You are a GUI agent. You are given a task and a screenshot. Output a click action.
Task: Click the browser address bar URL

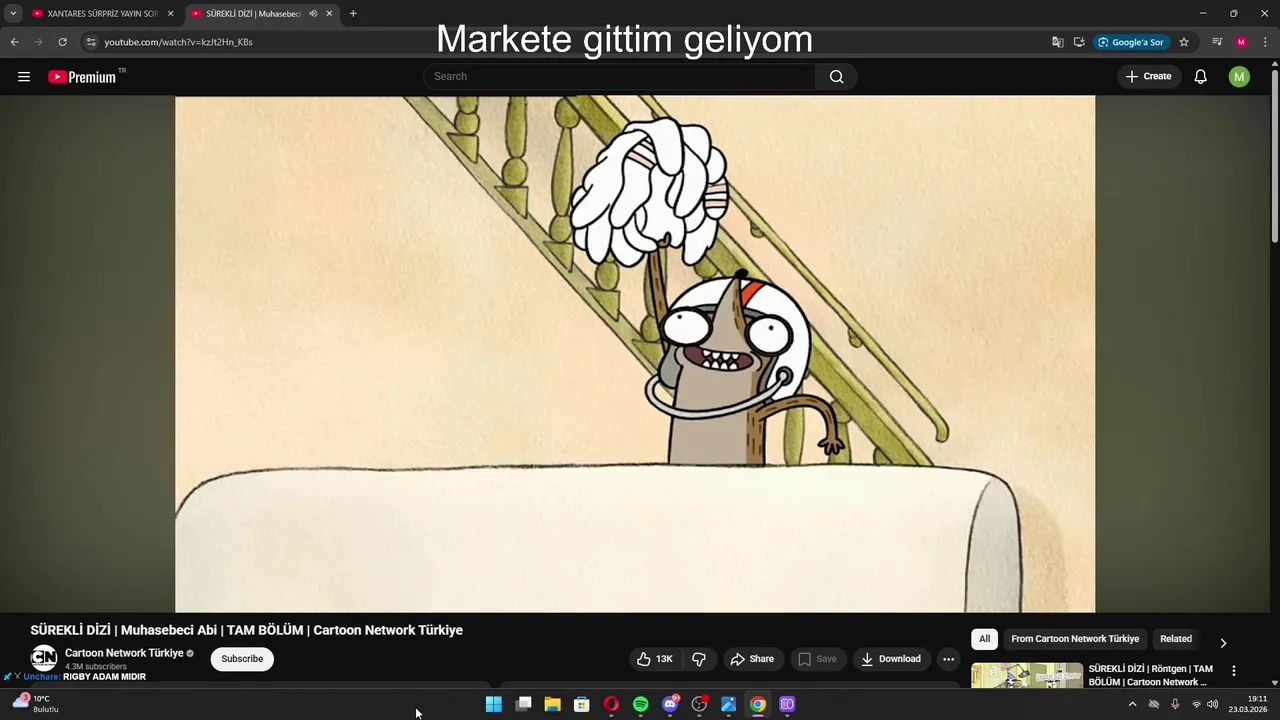(x=178, y=42)
